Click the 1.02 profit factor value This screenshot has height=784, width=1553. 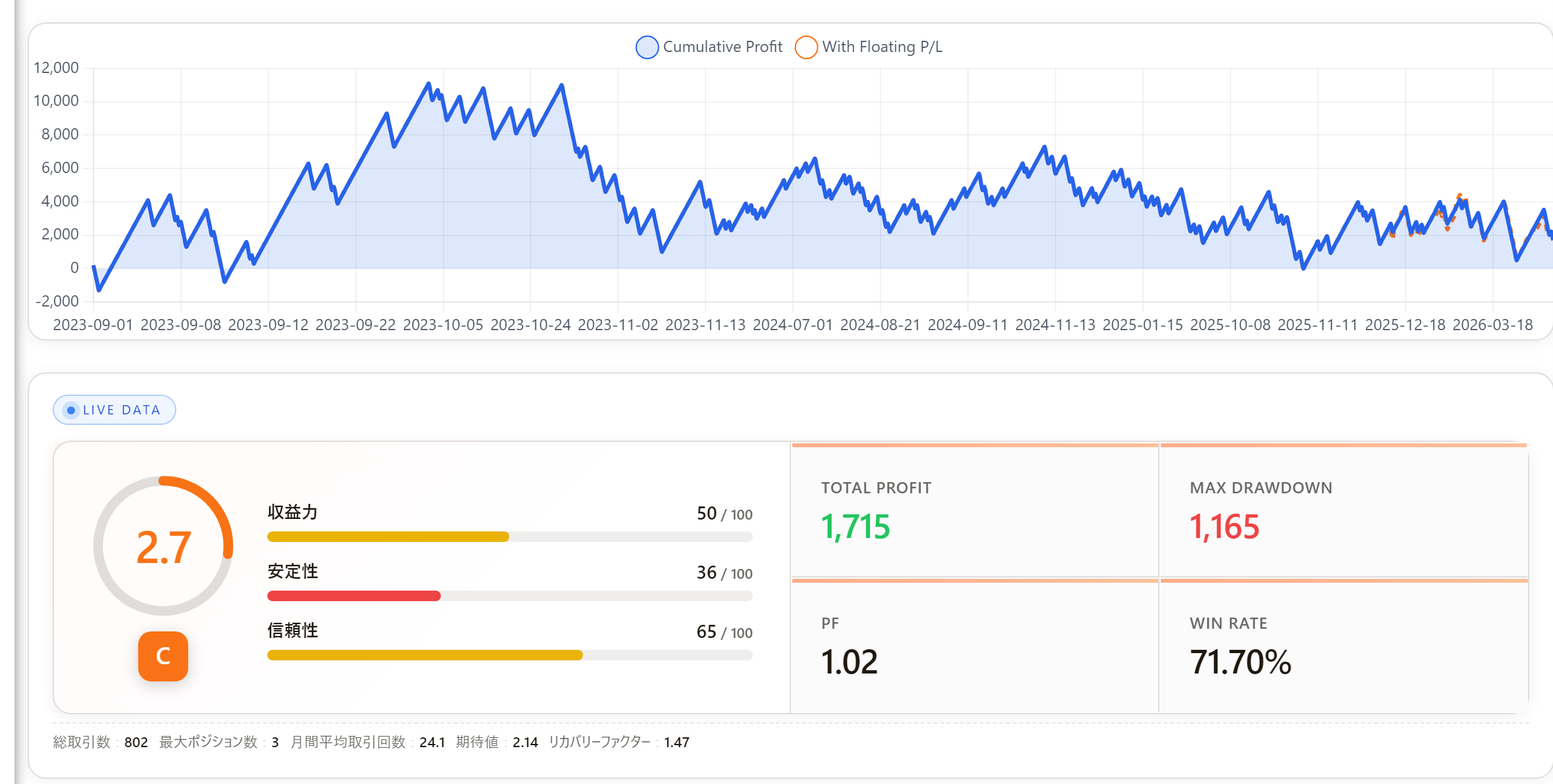850,662
